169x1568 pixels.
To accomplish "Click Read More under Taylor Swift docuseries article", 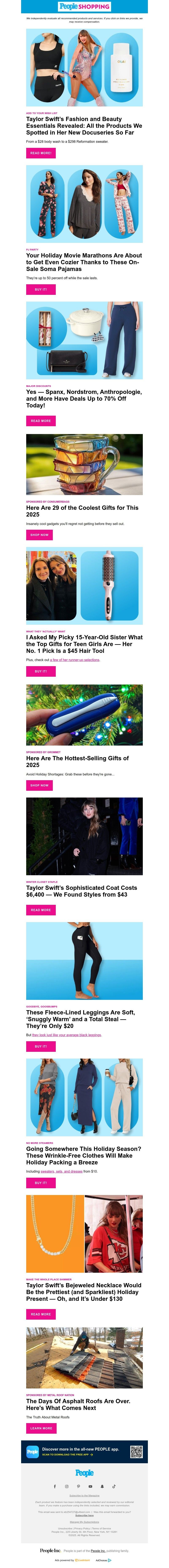I will [x=41, y=153].
